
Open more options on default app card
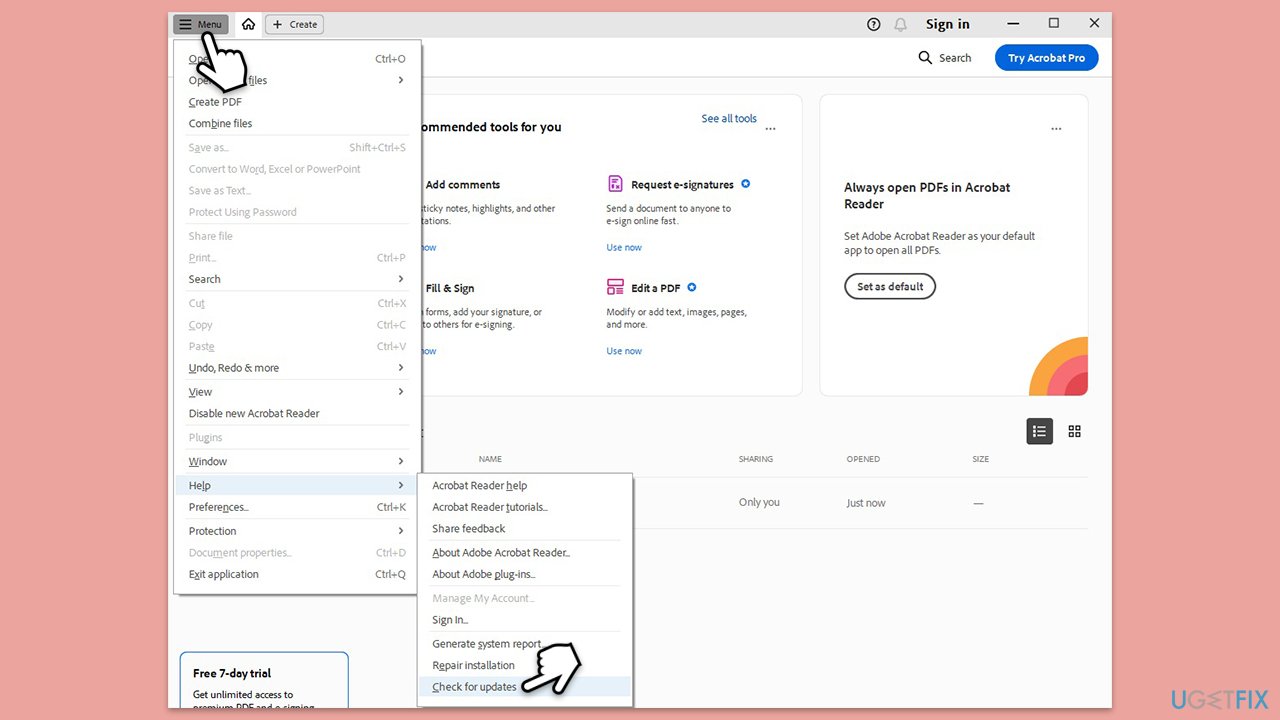click(1056, 129)
